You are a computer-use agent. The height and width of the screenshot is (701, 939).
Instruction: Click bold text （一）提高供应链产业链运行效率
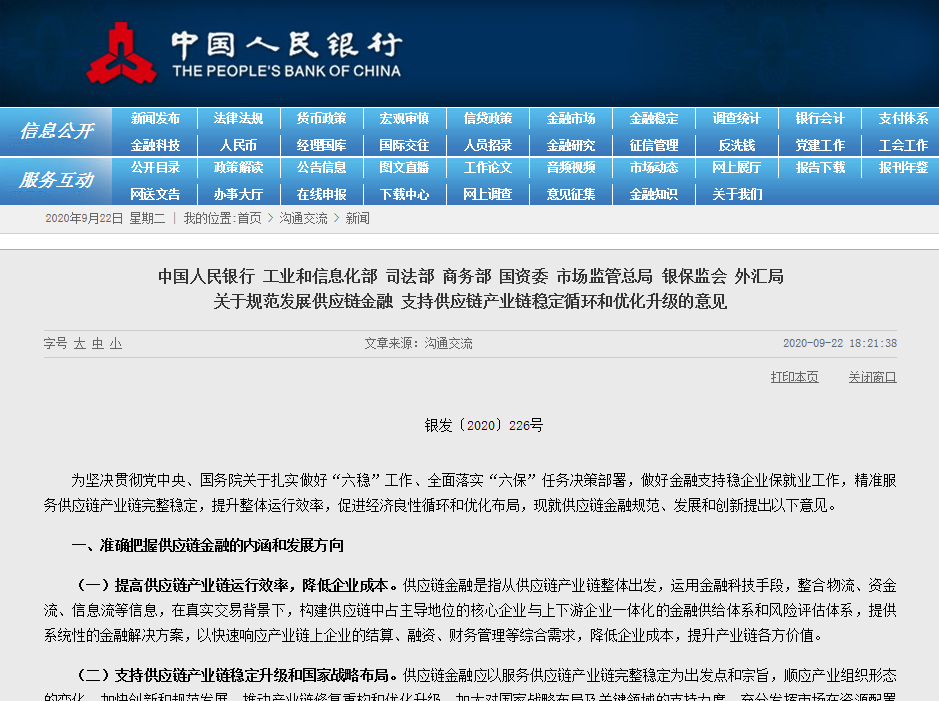click(x=186, y=585)
